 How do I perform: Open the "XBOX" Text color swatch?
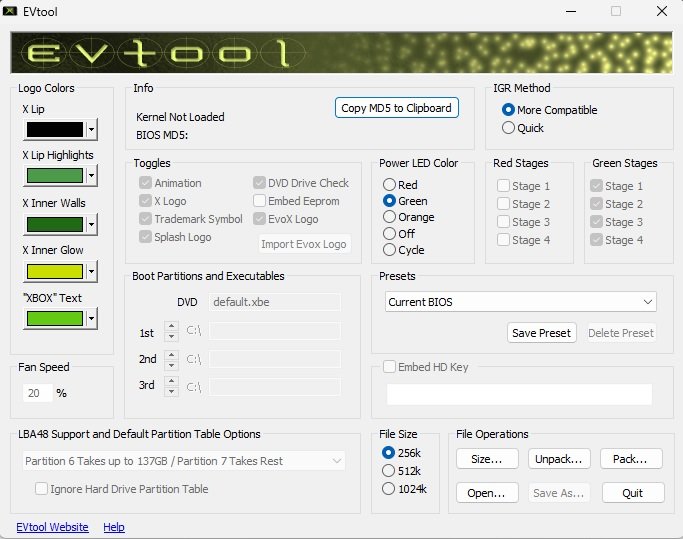(55, 319)
